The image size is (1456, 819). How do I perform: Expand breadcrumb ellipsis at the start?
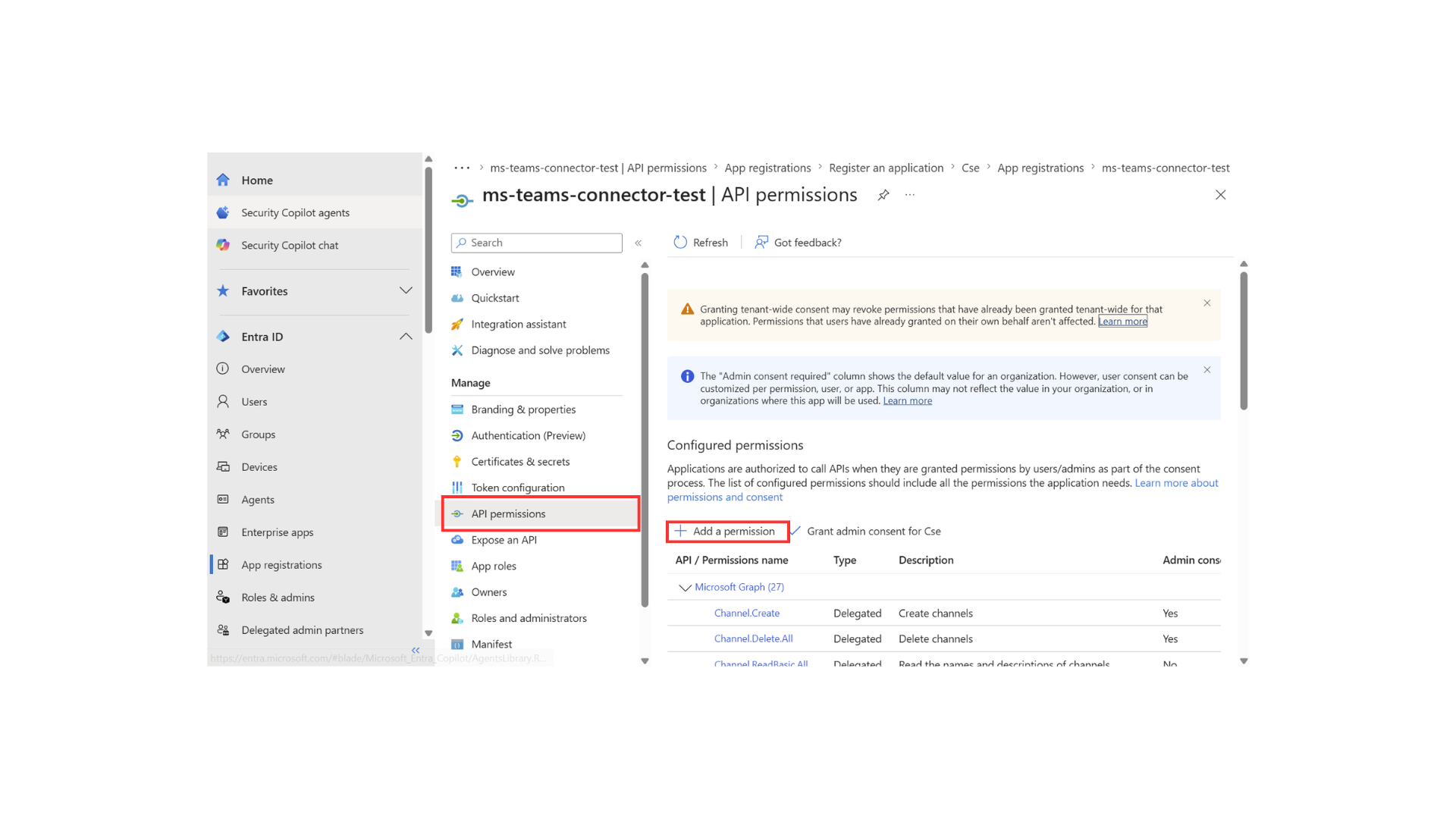click(x=462, y=168)
